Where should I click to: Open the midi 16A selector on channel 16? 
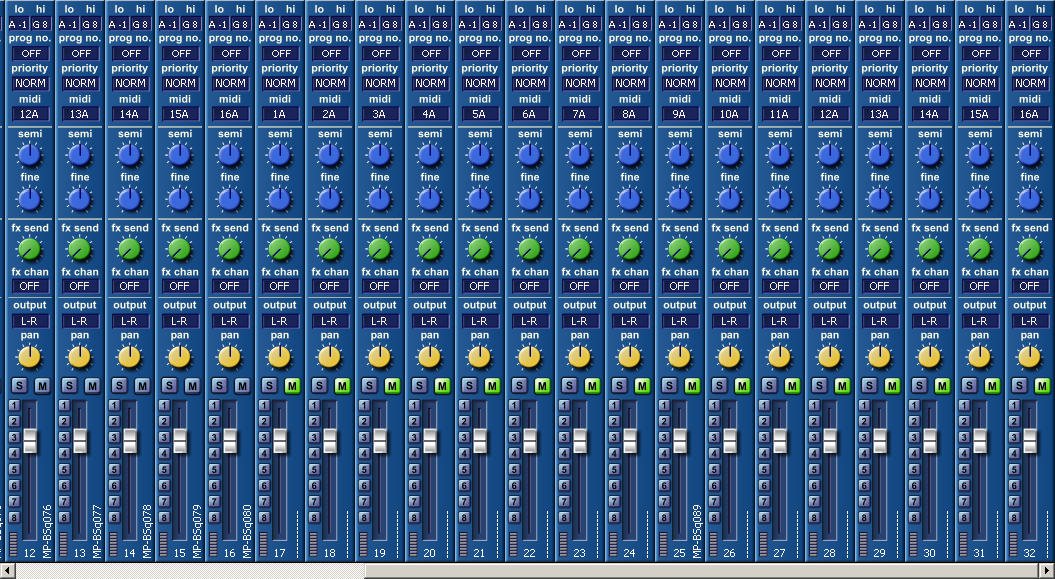(x=229, y=114)
